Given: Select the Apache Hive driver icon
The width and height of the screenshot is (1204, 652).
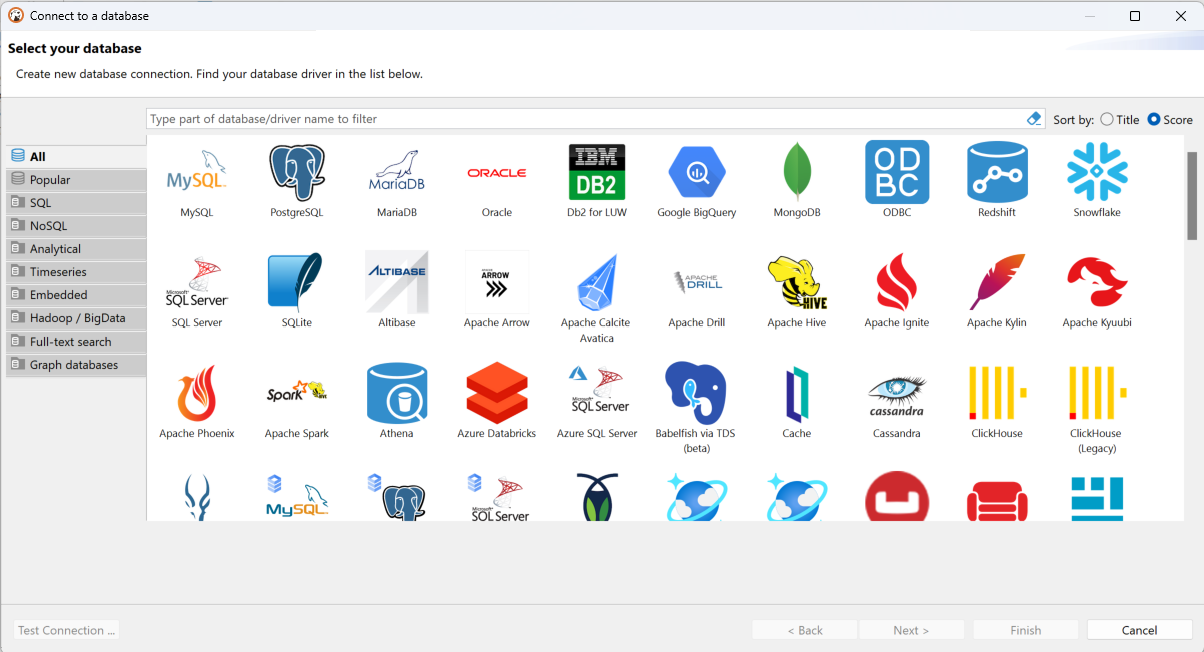Looking at the screenshot, I should pos(797,283).
